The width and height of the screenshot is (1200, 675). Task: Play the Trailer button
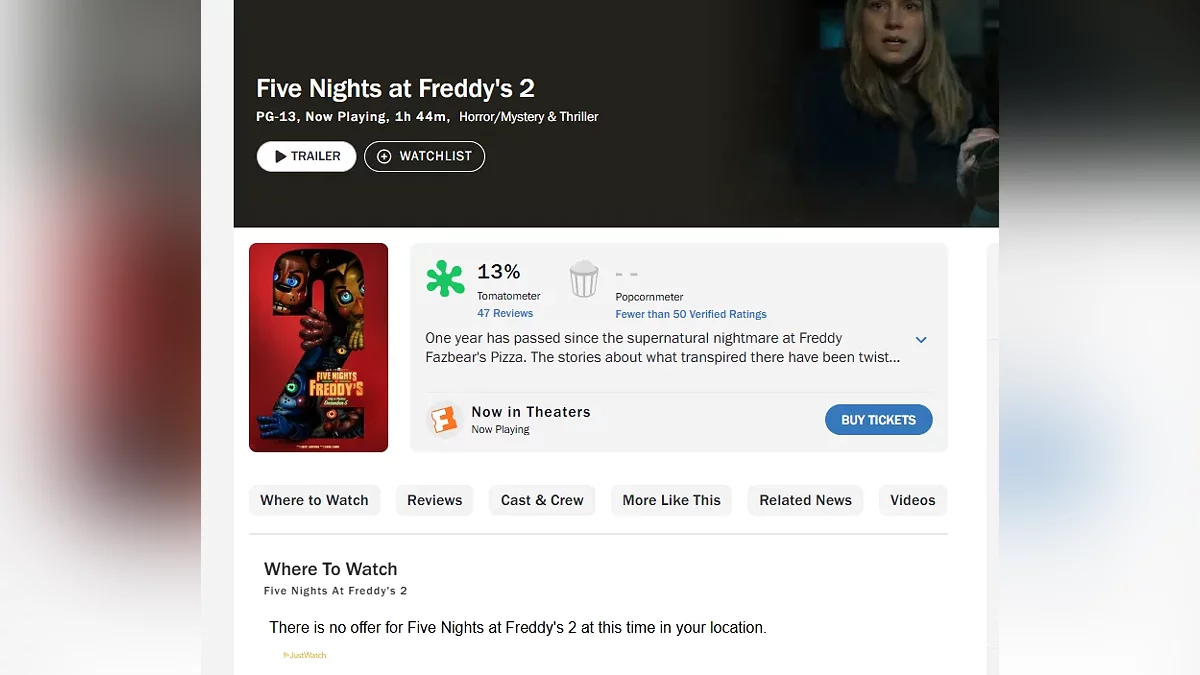(x=306, y=157)
